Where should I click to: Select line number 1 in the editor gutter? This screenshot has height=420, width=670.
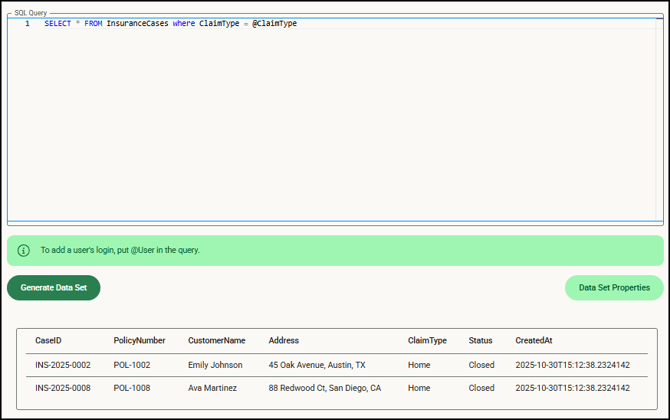tap(27, 23)
